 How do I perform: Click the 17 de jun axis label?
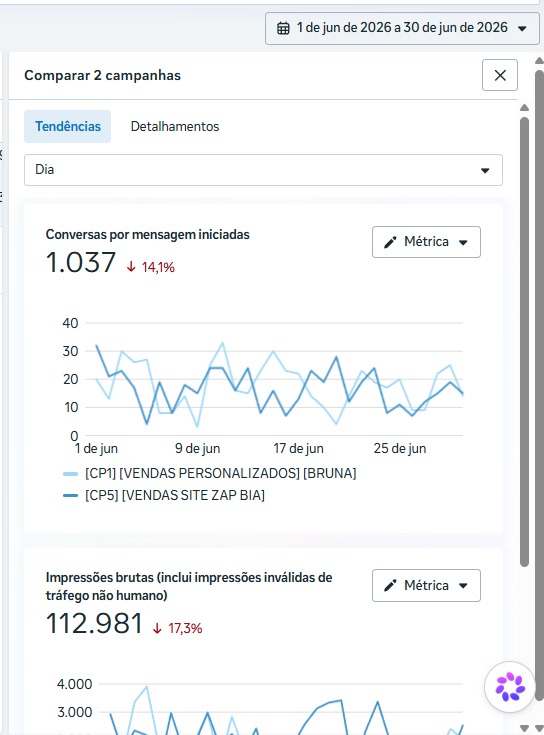pos(298,449)
